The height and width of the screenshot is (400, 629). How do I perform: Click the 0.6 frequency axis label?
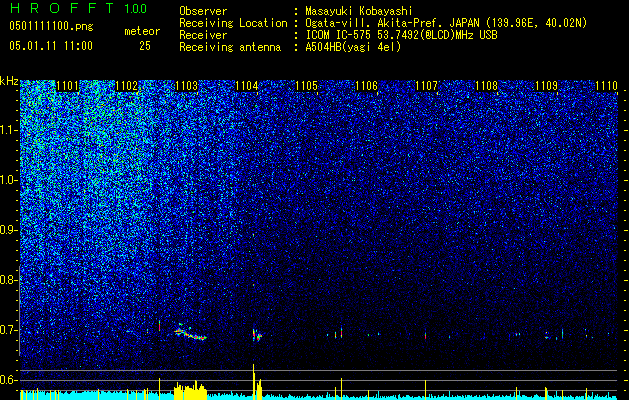[x=8, y=380]
